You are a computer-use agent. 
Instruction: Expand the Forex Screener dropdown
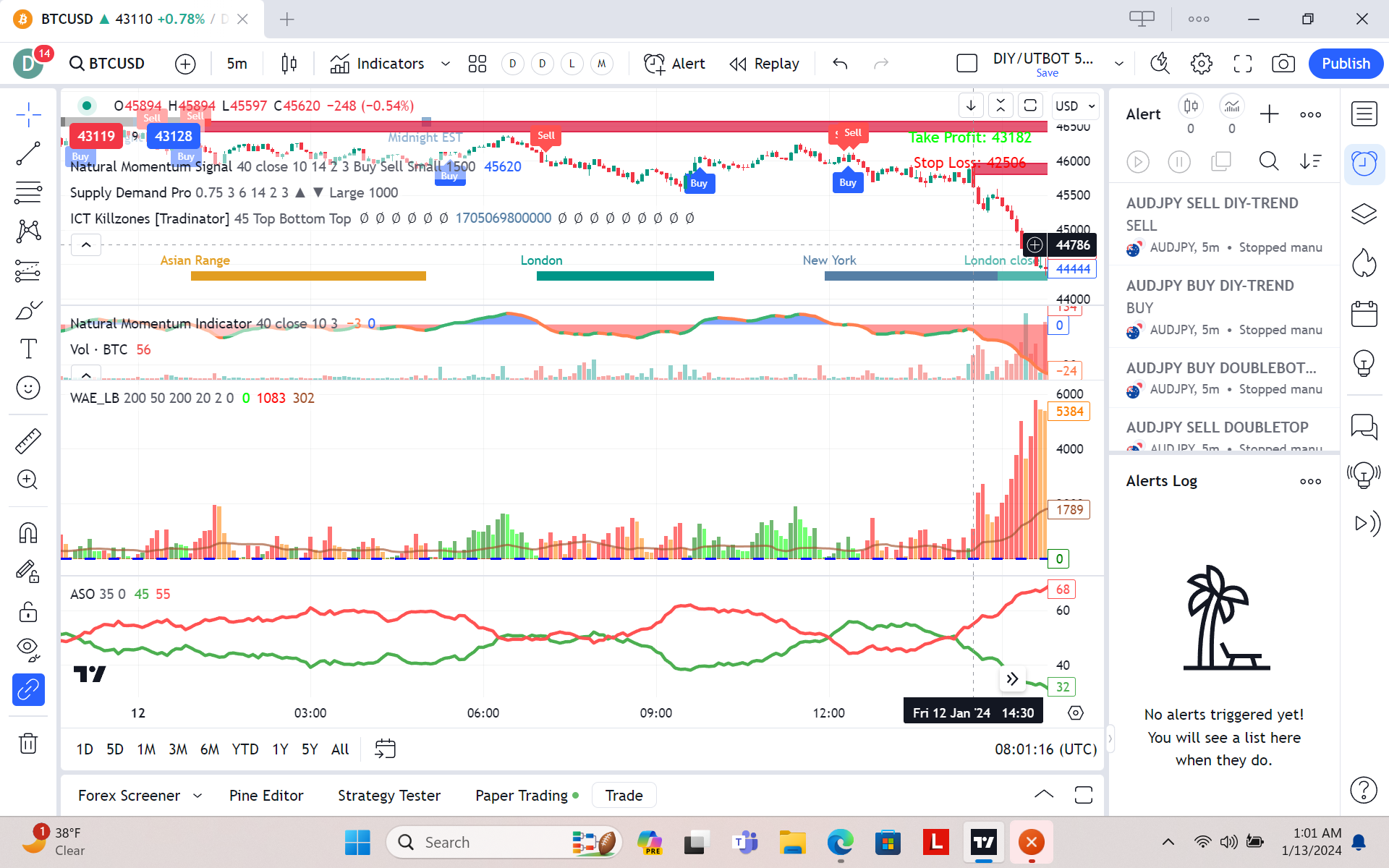click(197, 796)
